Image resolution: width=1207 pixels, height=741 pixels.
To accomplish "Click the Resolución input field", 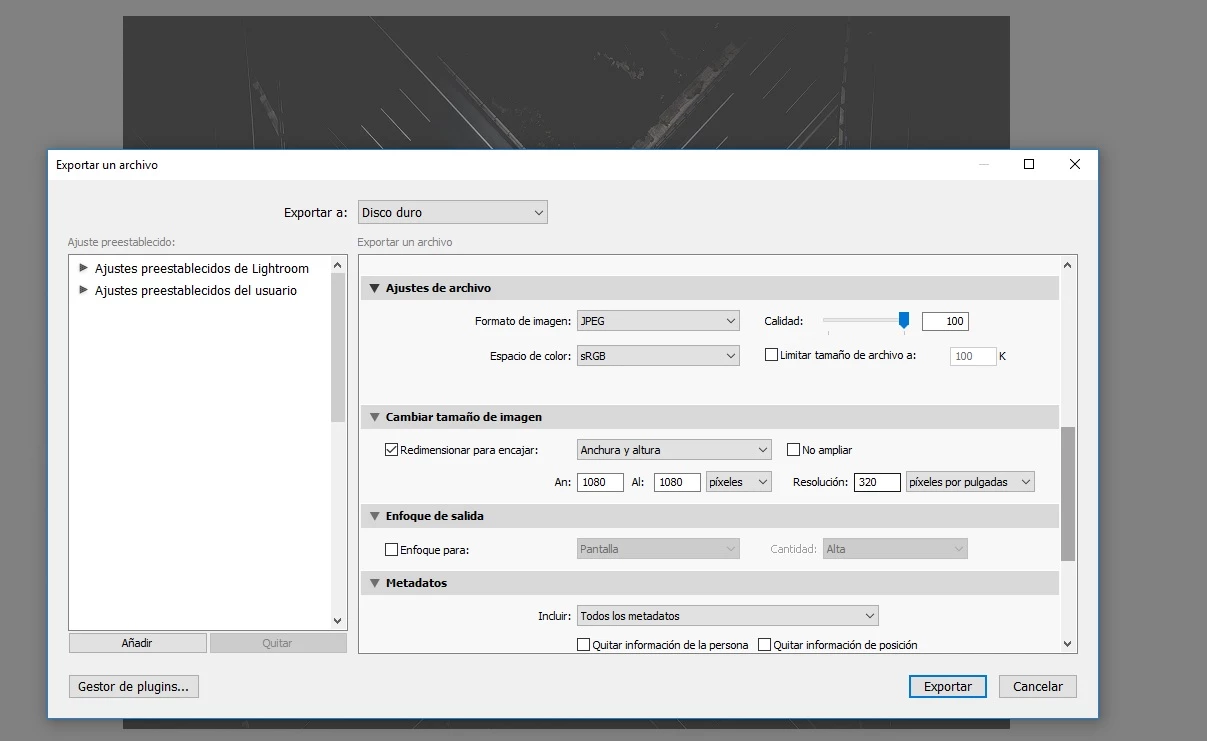I will [x=877, y=482].
